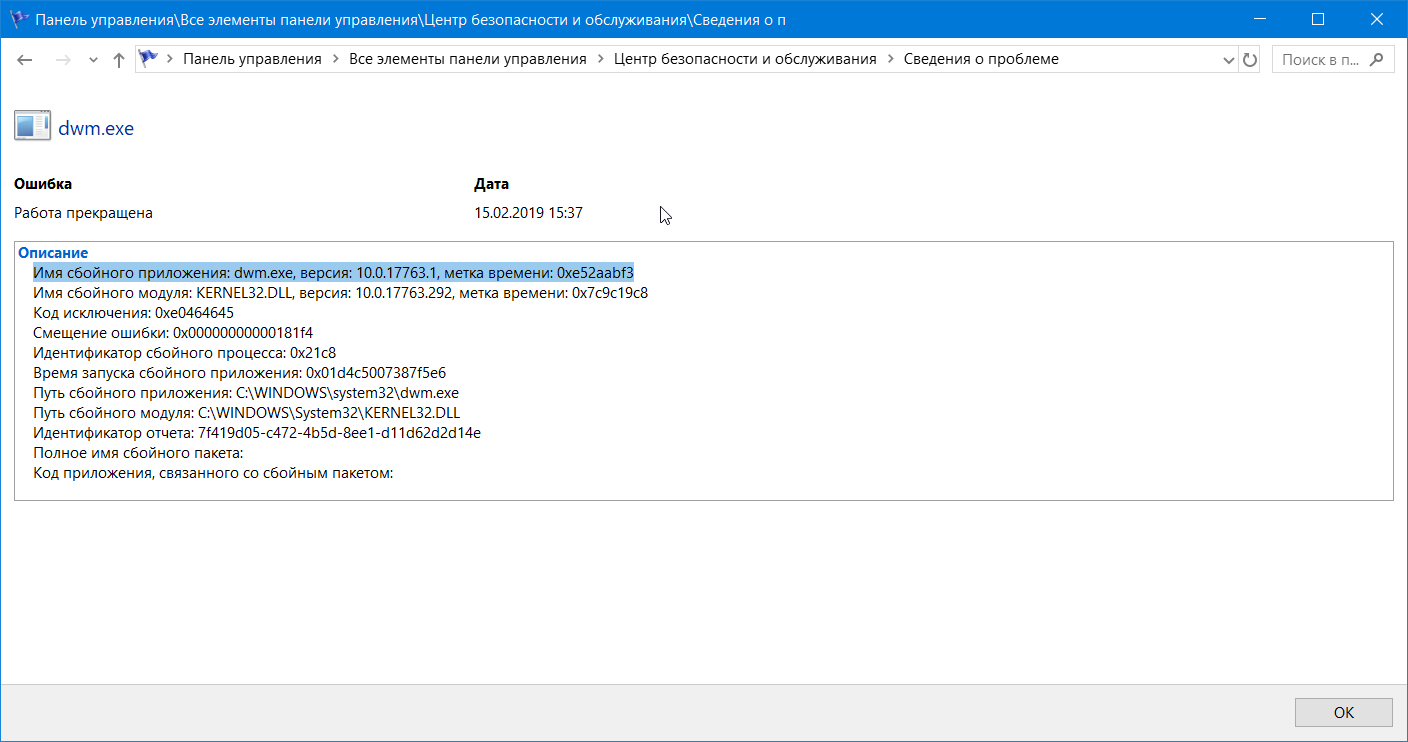This screenshot has width=1408, height=742.
Task: Click the search magnifier icon
Action: click(x=1377, y=59)
